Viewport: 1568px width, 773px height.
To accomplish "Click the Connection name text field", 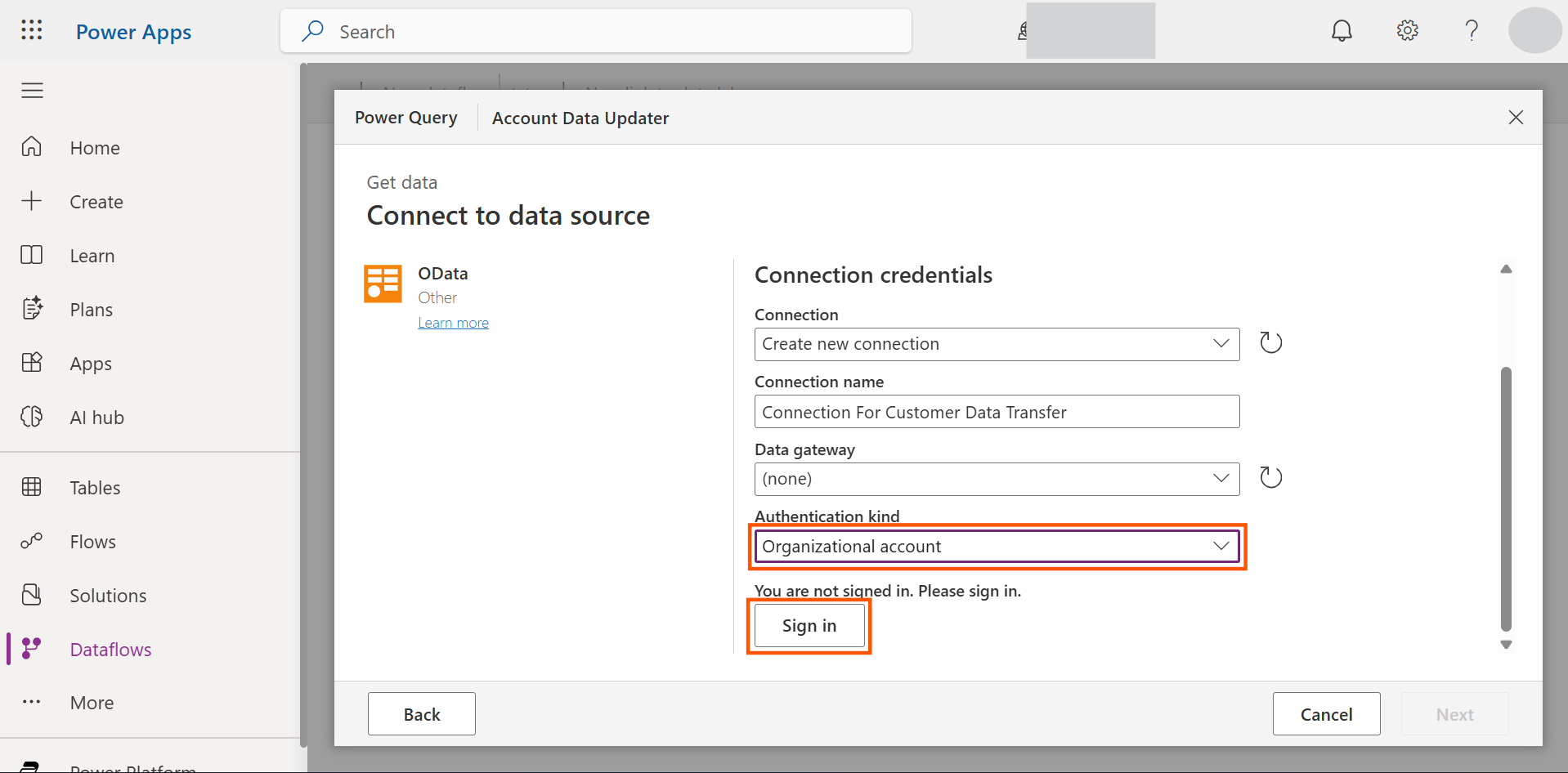I will point(996,412).
